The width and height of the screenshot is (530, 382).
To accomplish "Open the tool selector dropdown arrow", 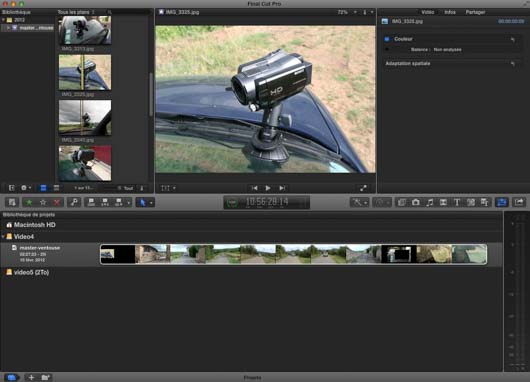I will click(151, 202).
